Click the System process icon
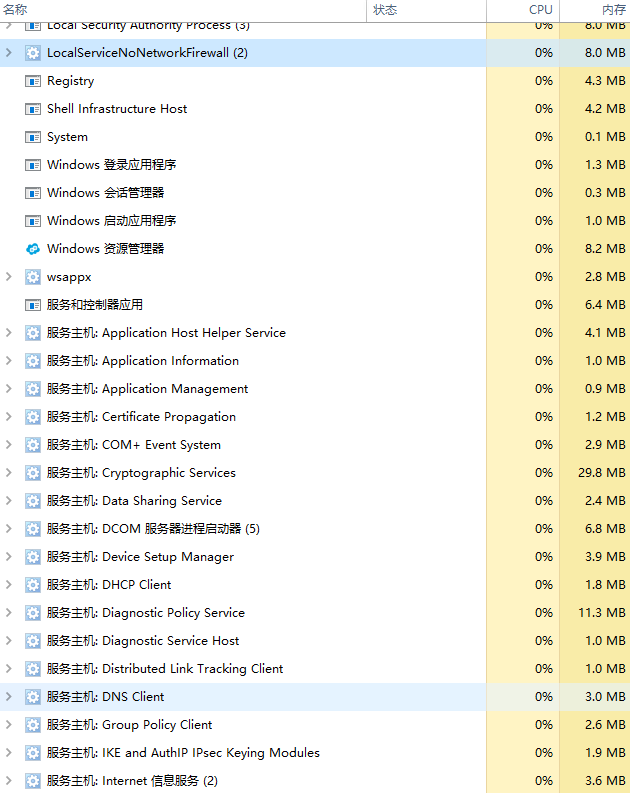This screenshot has width=630, height=793. pyautogui.click(x=33, y=137)
